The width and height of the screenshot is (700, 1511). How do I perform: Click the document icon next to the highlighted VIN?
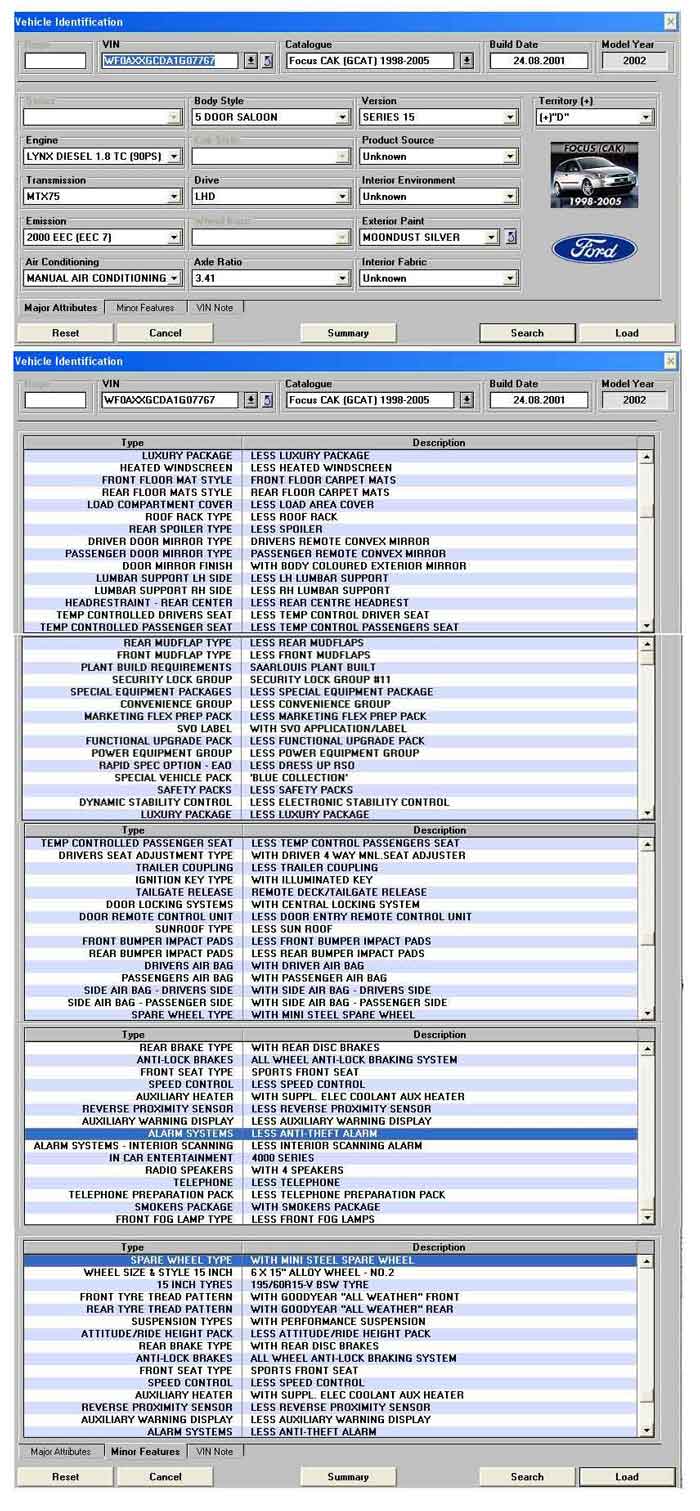tap(267, 61)
